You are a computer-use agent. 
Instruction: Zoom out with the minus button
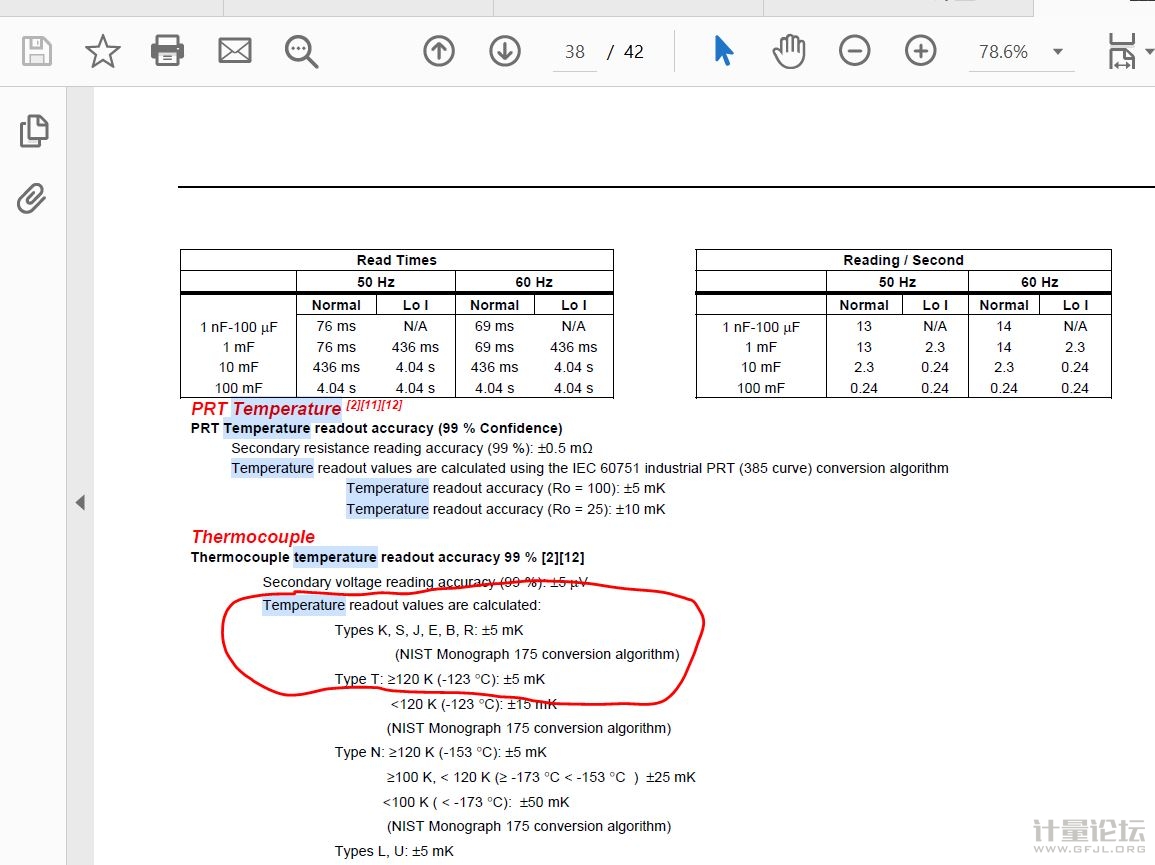tap(854, 51)
